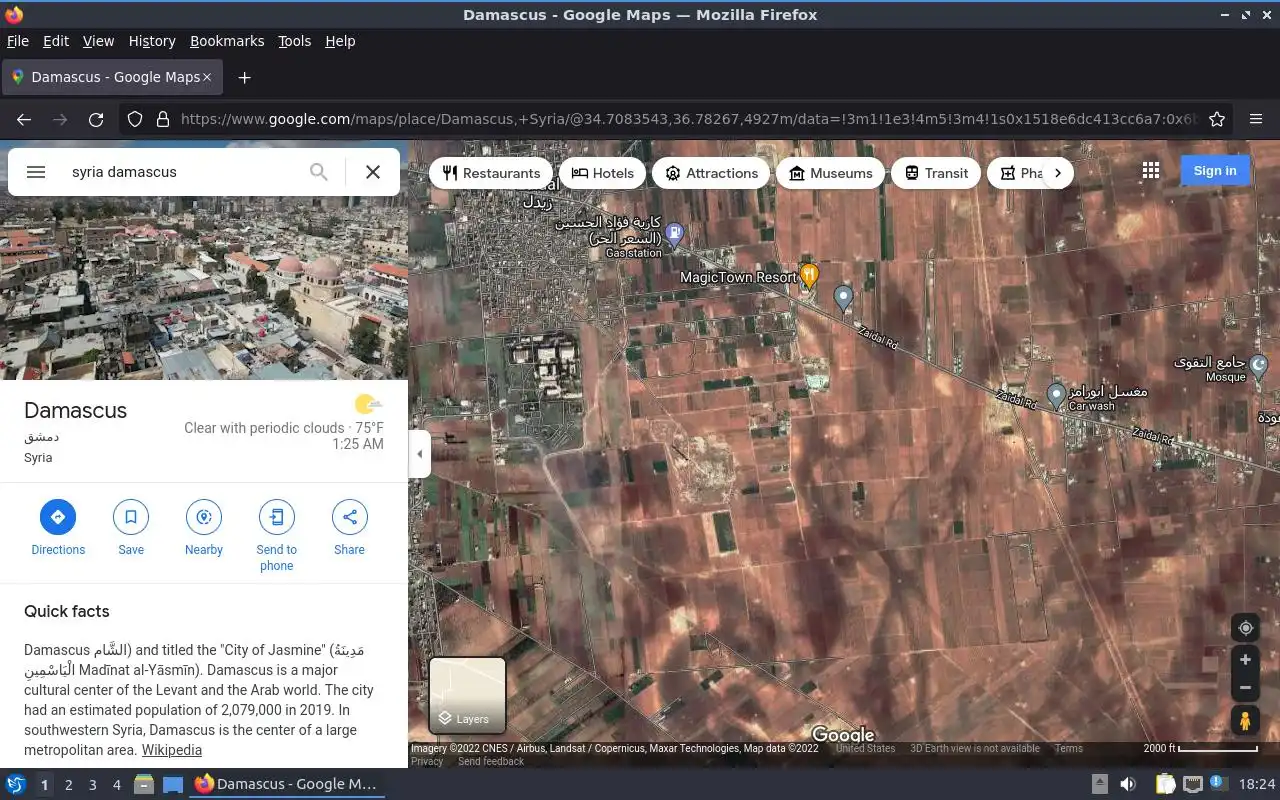1280x800 pixels.
Task: Click the mosque map marker
Action: 1260,367
